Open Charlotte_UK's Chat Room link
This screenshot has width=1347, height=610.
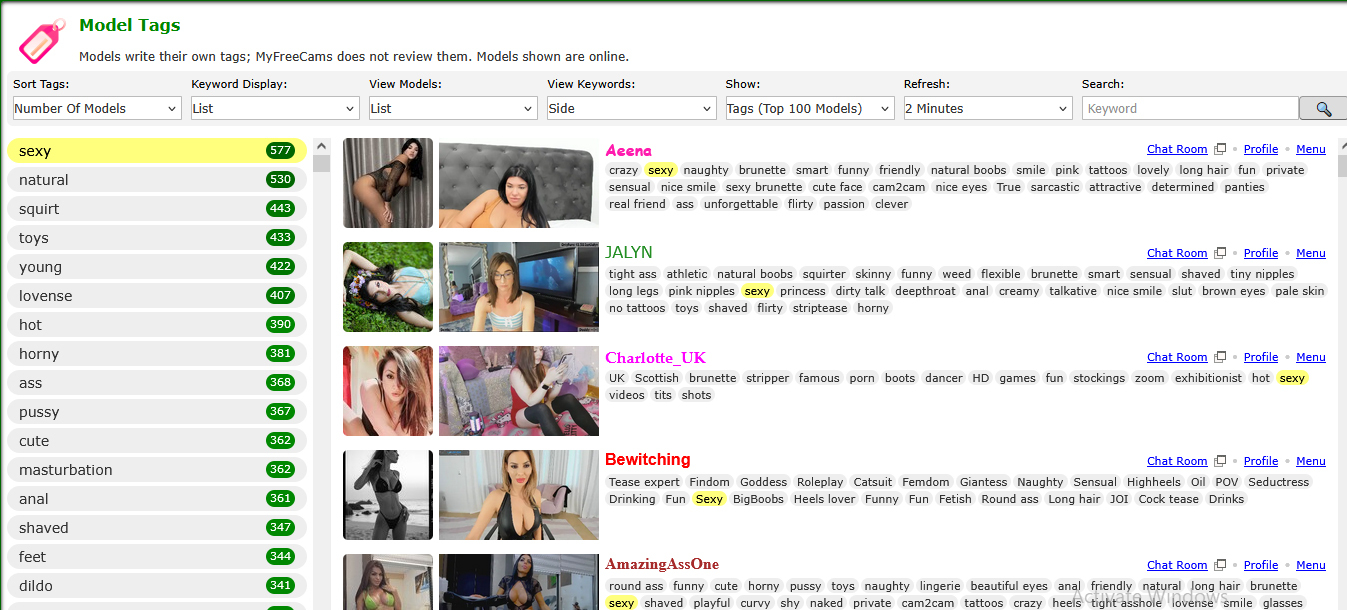coord(1177,357)
